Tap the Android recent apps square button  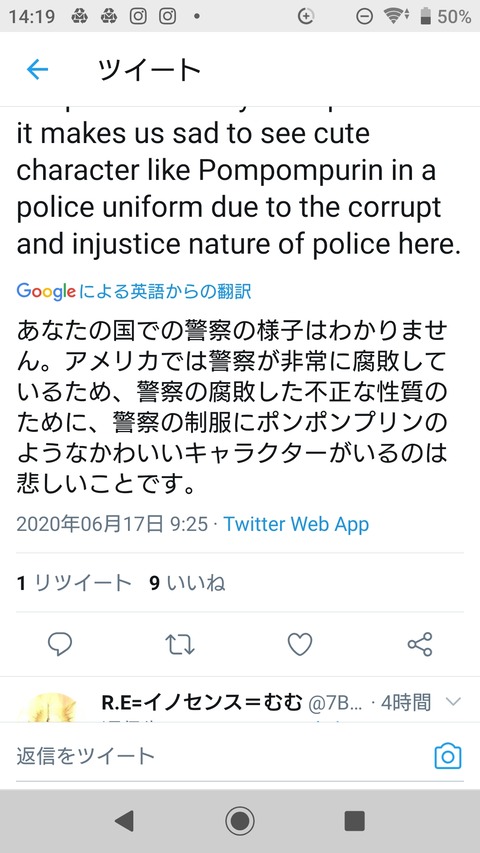pos(355,821)
